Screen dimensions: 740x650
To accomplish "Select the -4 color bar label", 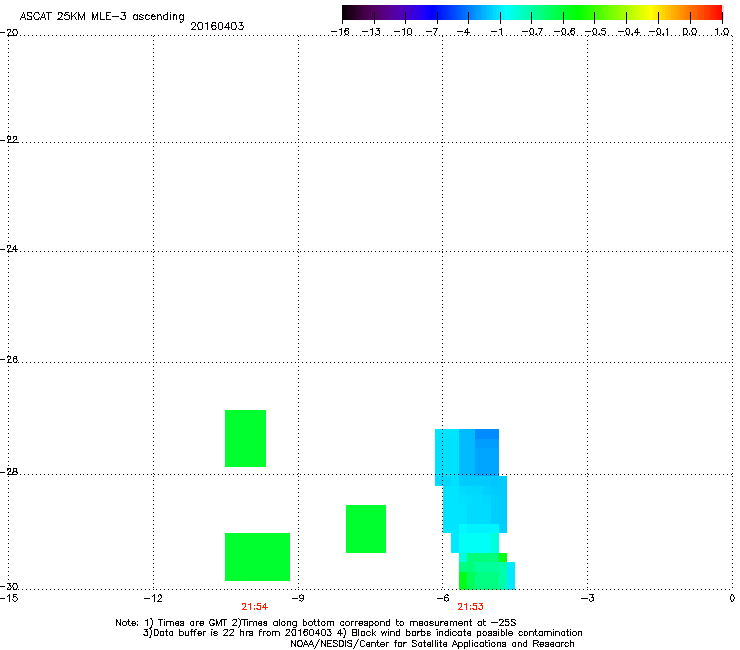I will click(465, 32).
